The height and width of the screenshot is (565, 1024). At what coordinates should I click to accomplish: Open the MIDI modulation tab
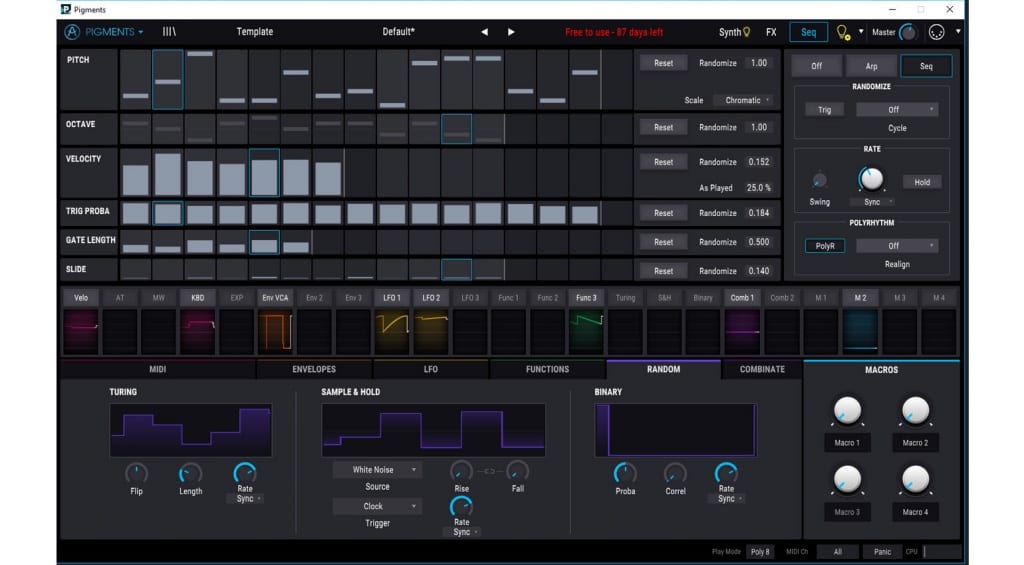tap(157, 369)
